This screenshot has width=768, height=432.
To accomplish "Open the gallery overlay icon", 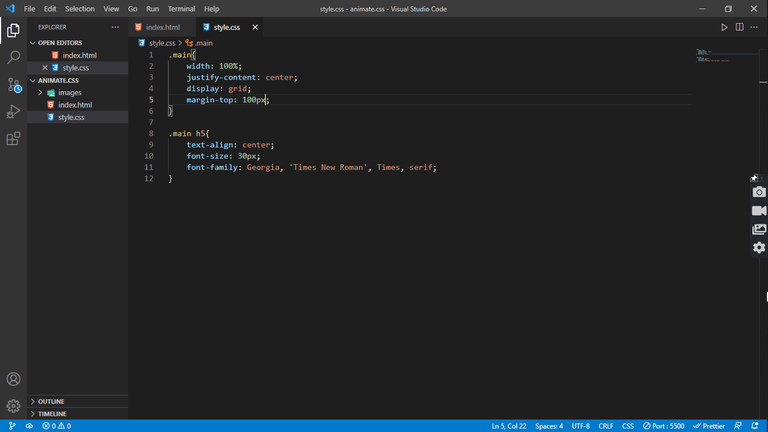I will coord(759,229).
